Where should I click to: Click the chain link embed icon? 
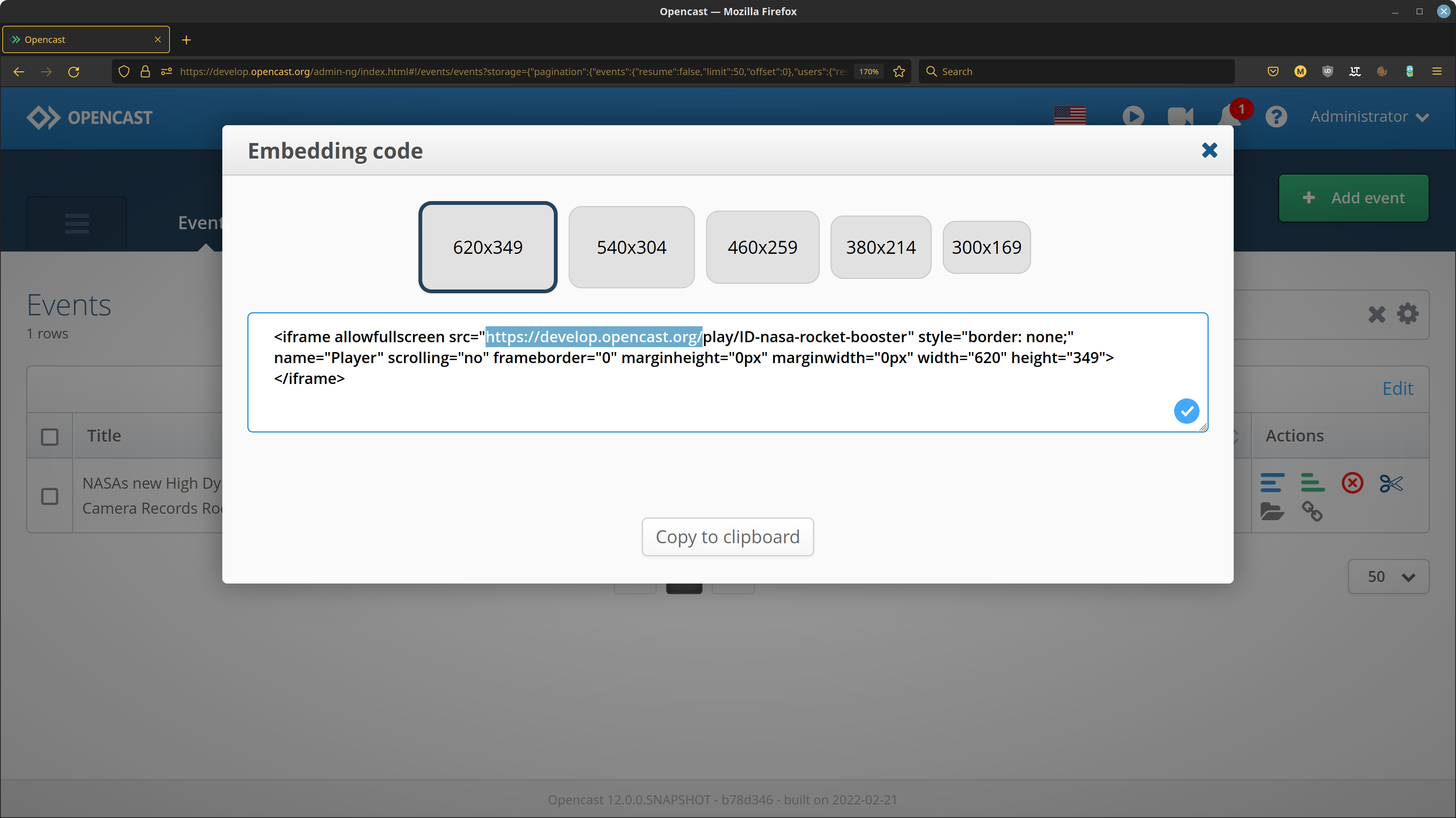[x=1313, y=511]
